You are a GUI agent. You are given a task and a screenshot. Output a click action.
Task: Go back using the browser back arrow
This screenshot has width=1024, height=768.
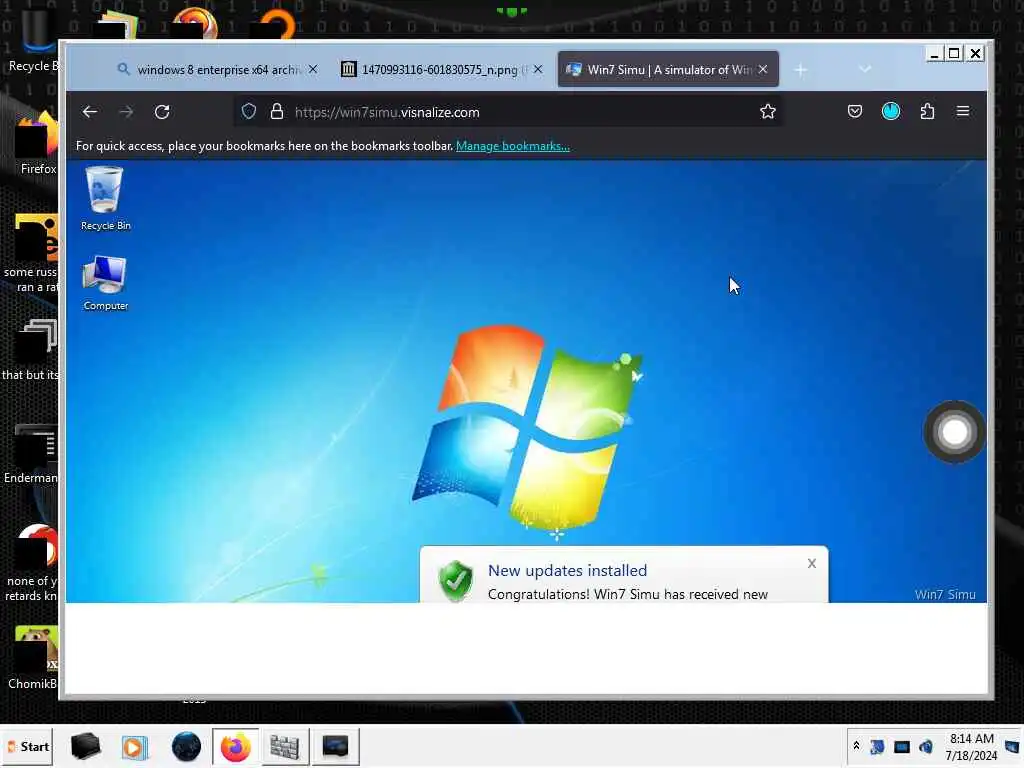click(89, 112)
